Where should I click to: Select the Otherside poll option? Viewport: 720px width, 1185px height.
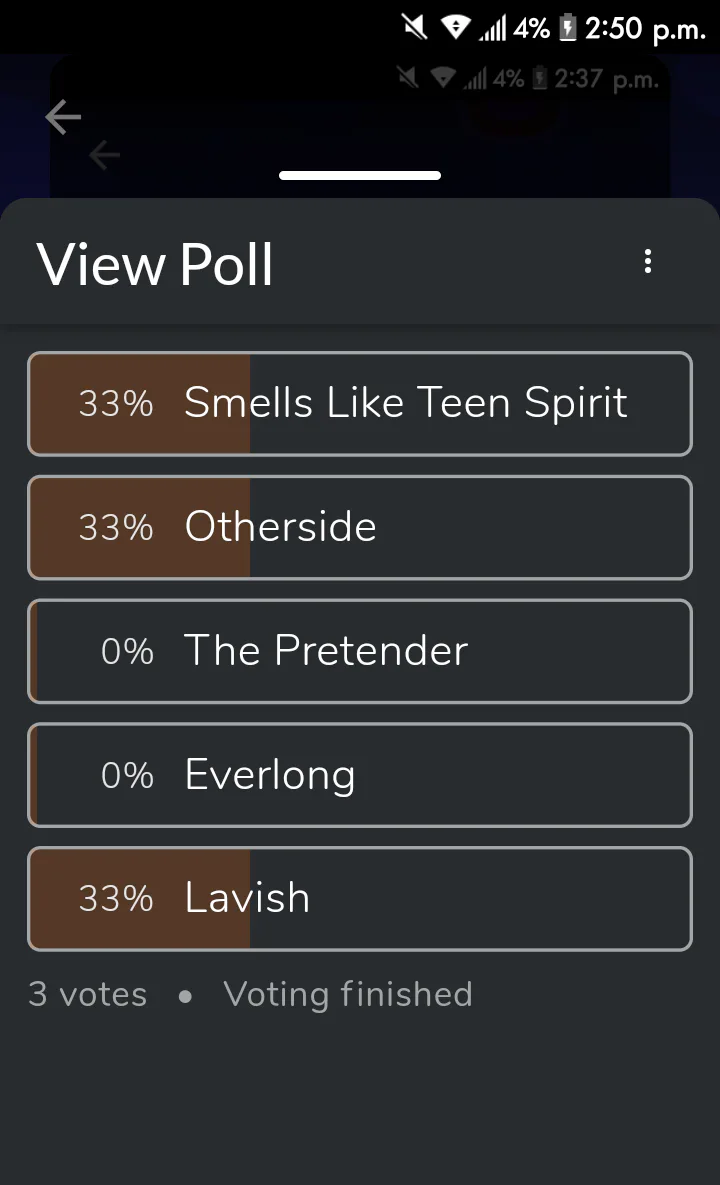pyautogui.click(x=360, y=528)
